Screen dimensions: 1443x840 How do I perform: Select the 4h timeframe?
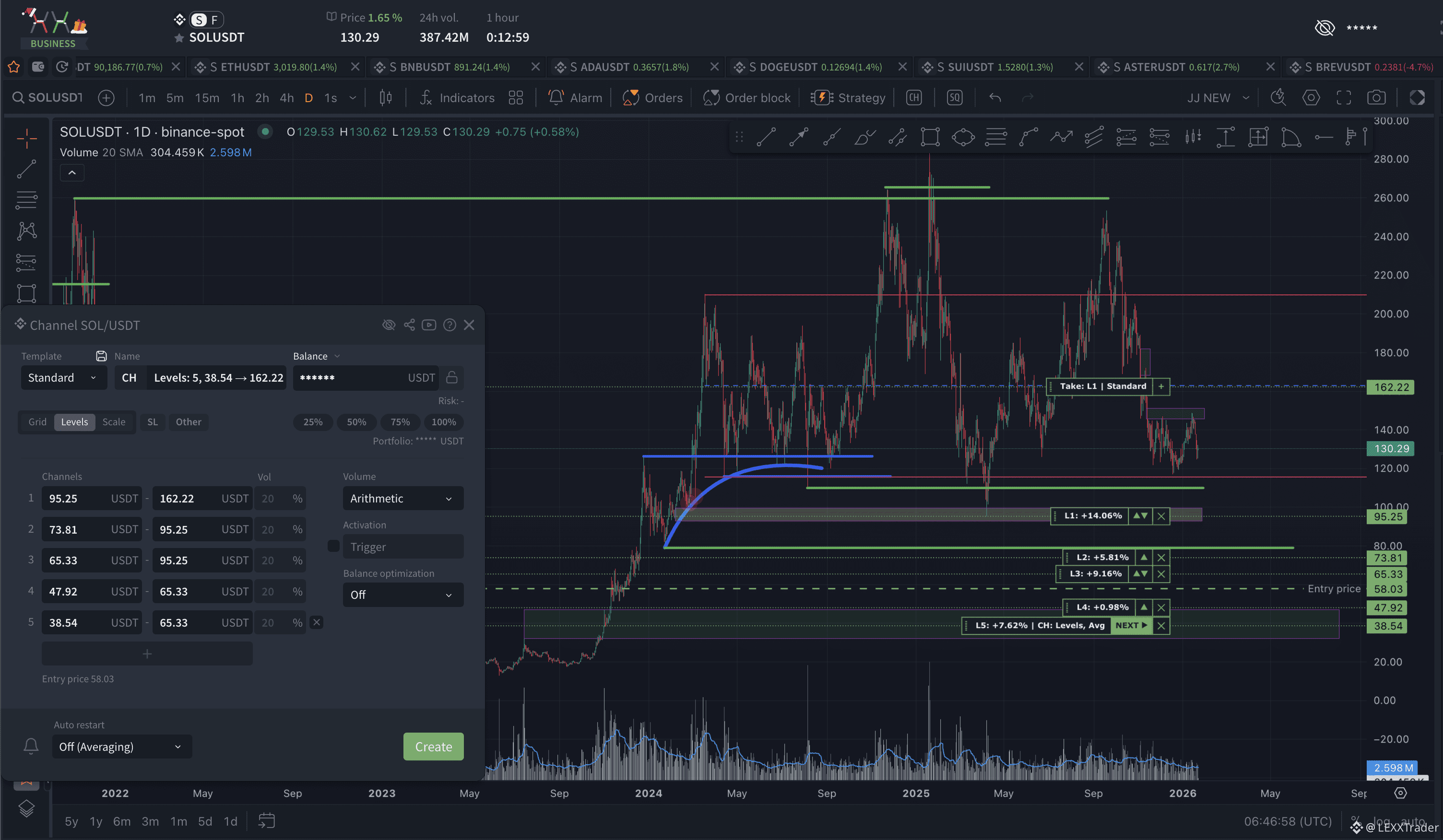pyautogui.click(x=286, y=98)
